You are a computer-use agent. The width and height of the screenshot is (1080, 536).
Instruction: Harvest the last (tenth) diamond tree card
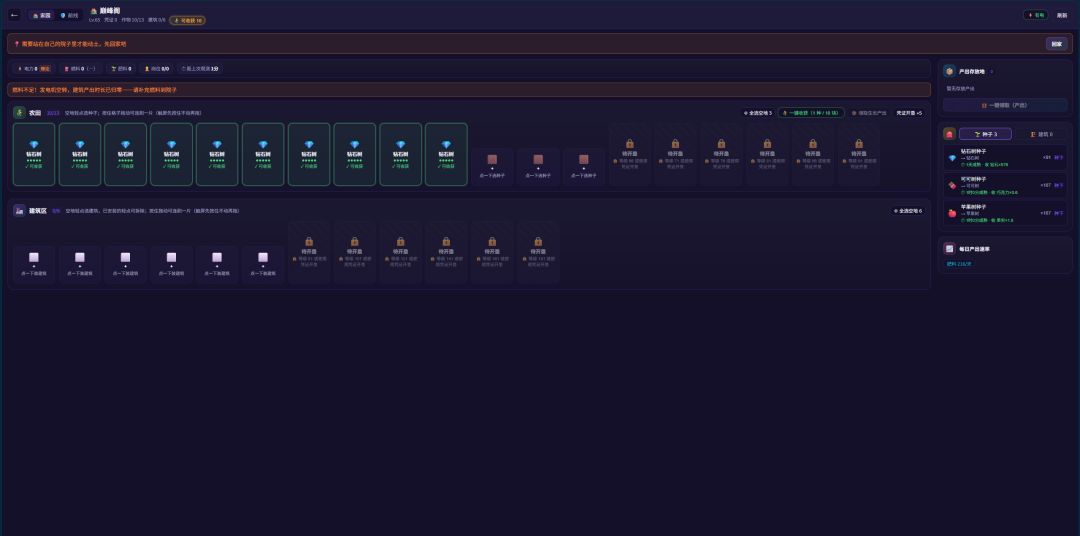pos(446,154)
